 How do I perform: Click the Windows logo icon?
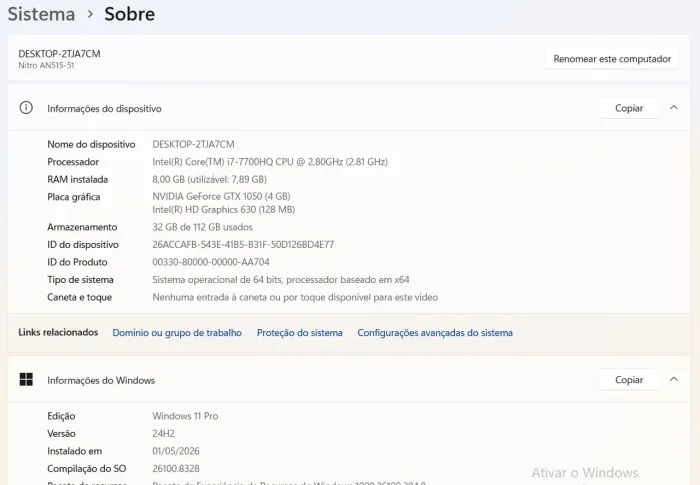click(x=26, y=380)
